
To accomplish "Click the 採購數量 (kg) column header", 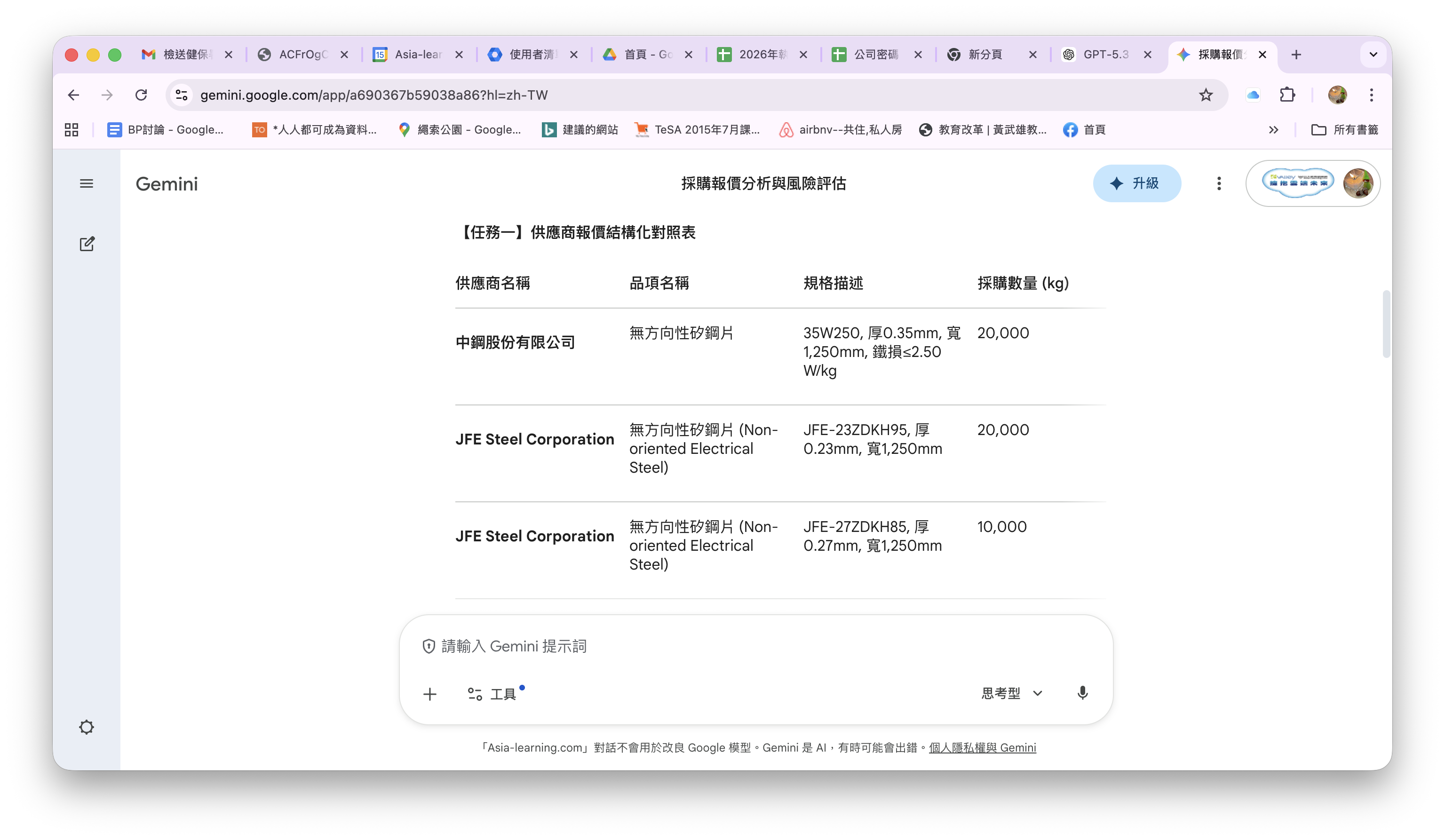I will click(1023, 283).
